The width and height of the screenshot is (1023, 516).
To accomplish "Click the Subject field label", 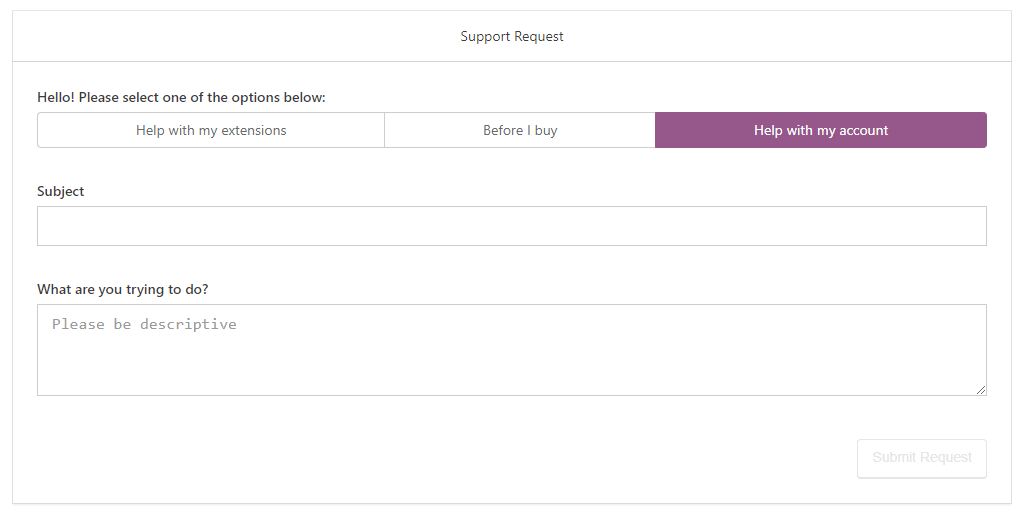I will (61, 191).
